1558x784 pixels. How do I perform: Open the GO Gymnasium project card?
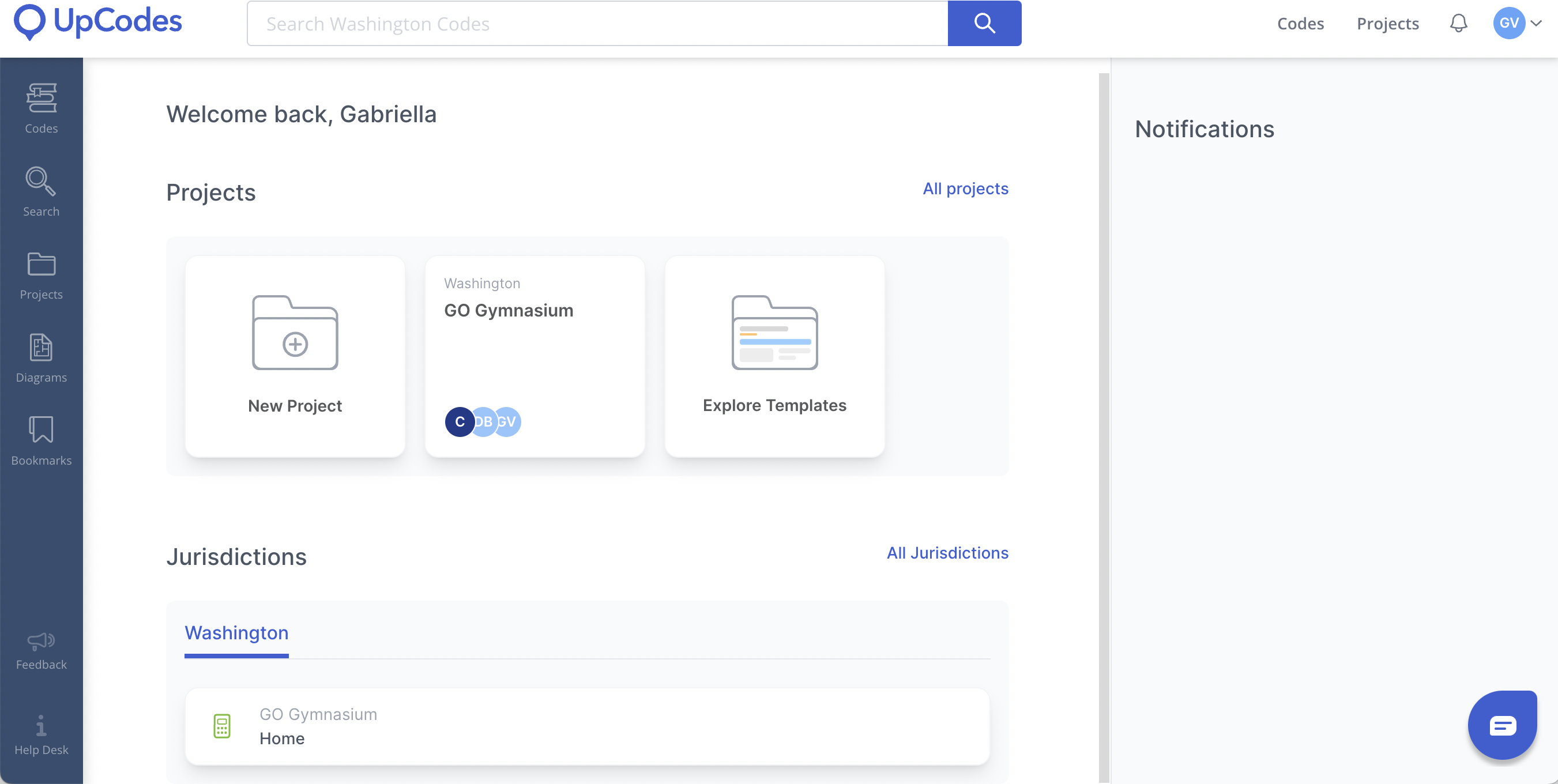click(x=535, y=356)
